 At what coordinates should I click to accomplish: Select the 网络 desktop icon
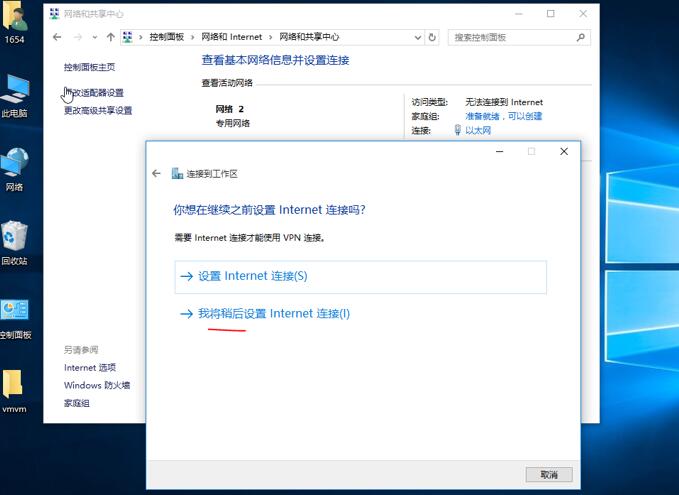tap(14, 164)
